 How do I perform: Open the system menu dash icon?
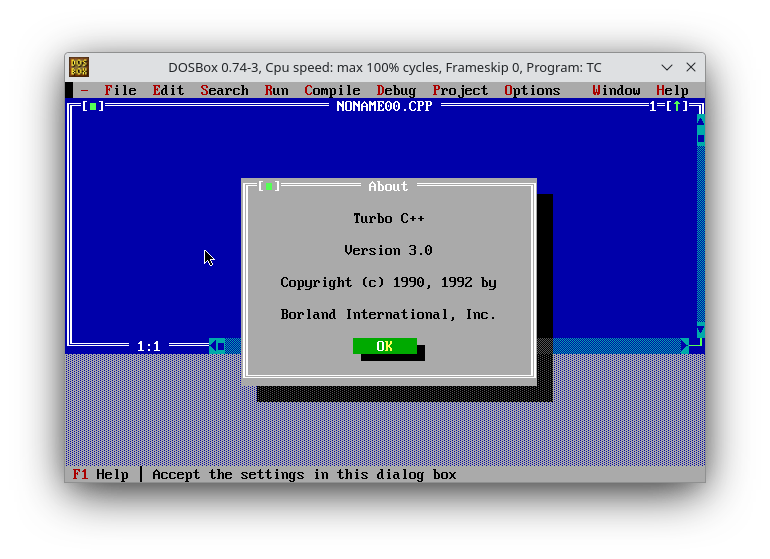click(x=84, y=90)
